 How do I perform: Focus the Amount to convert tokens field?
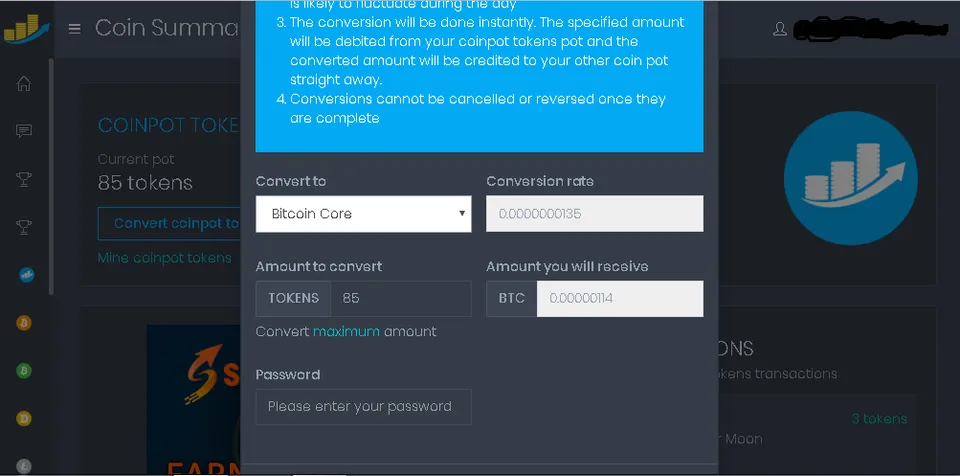(401, 298)
